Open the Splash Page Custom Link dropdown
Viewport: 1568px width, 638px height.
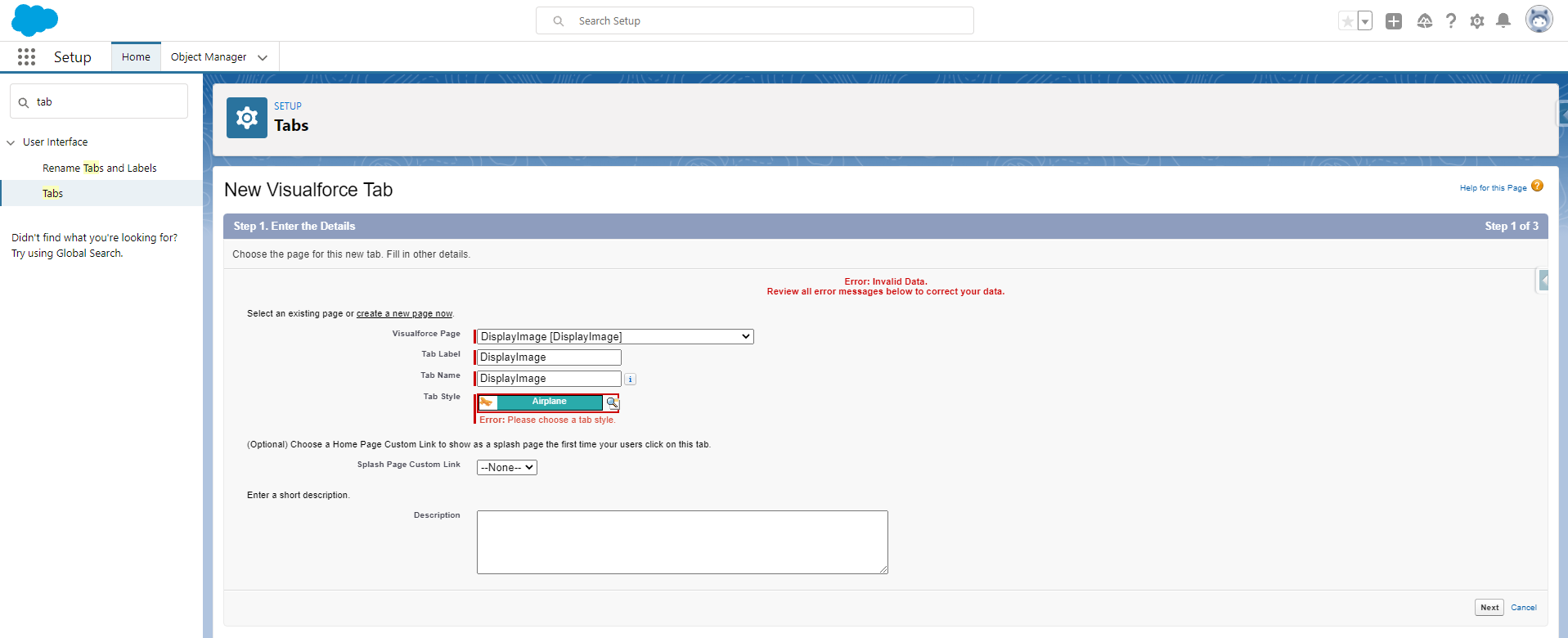(x=507, y=468)
